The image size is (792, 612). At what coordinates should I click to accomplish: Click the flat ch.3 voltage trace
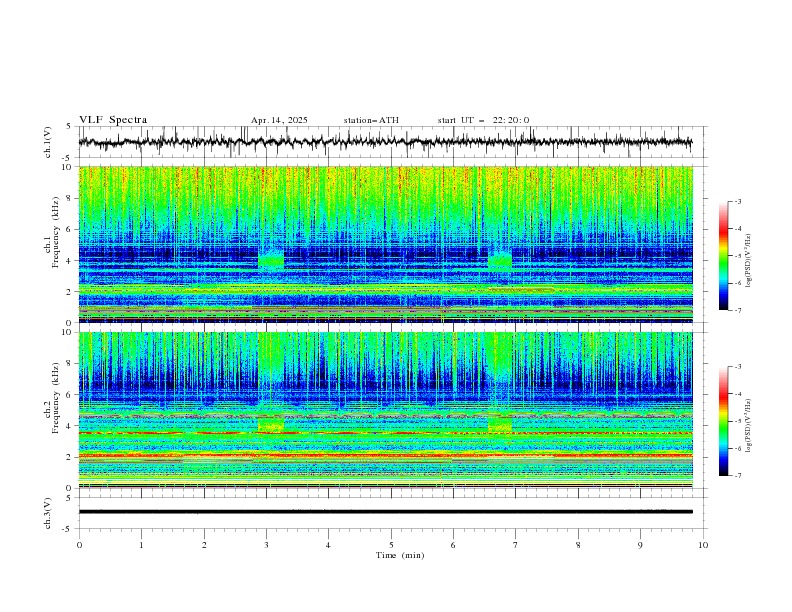[x=385, y=512]
